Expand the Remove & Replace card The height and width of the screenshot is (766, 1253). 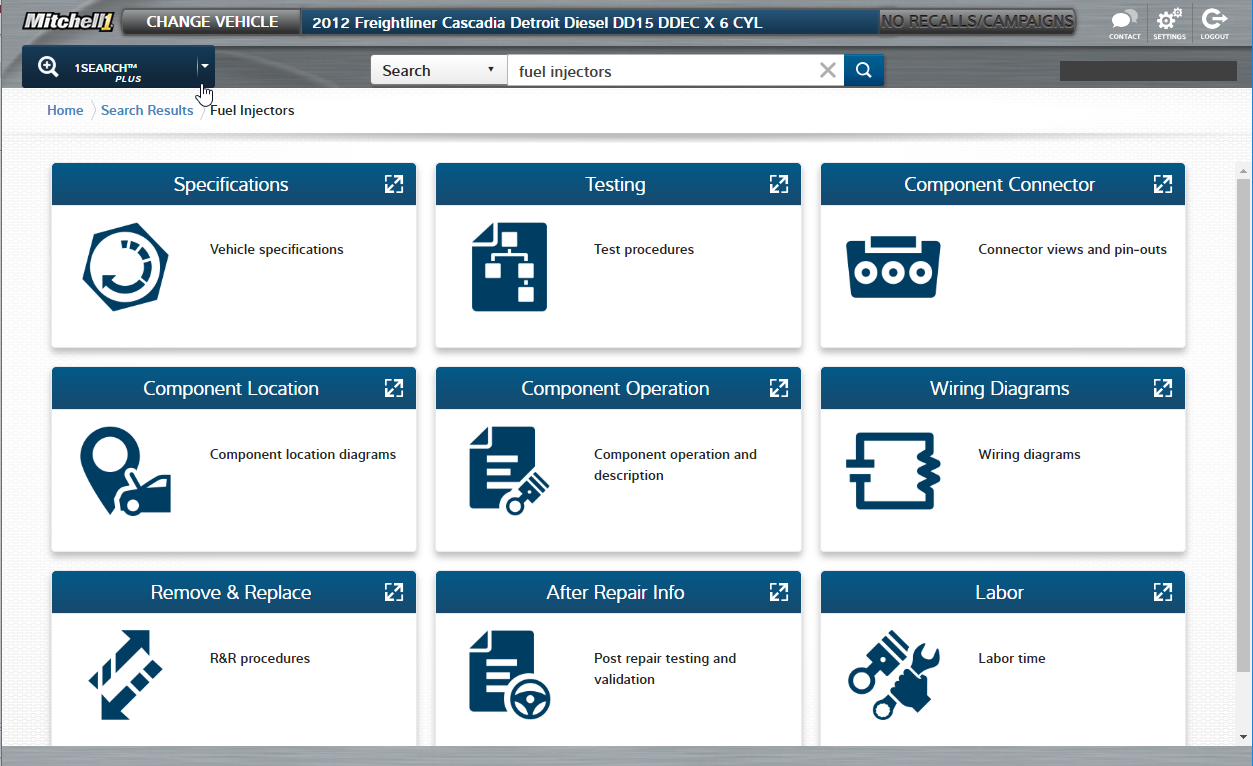click(393, 592)
